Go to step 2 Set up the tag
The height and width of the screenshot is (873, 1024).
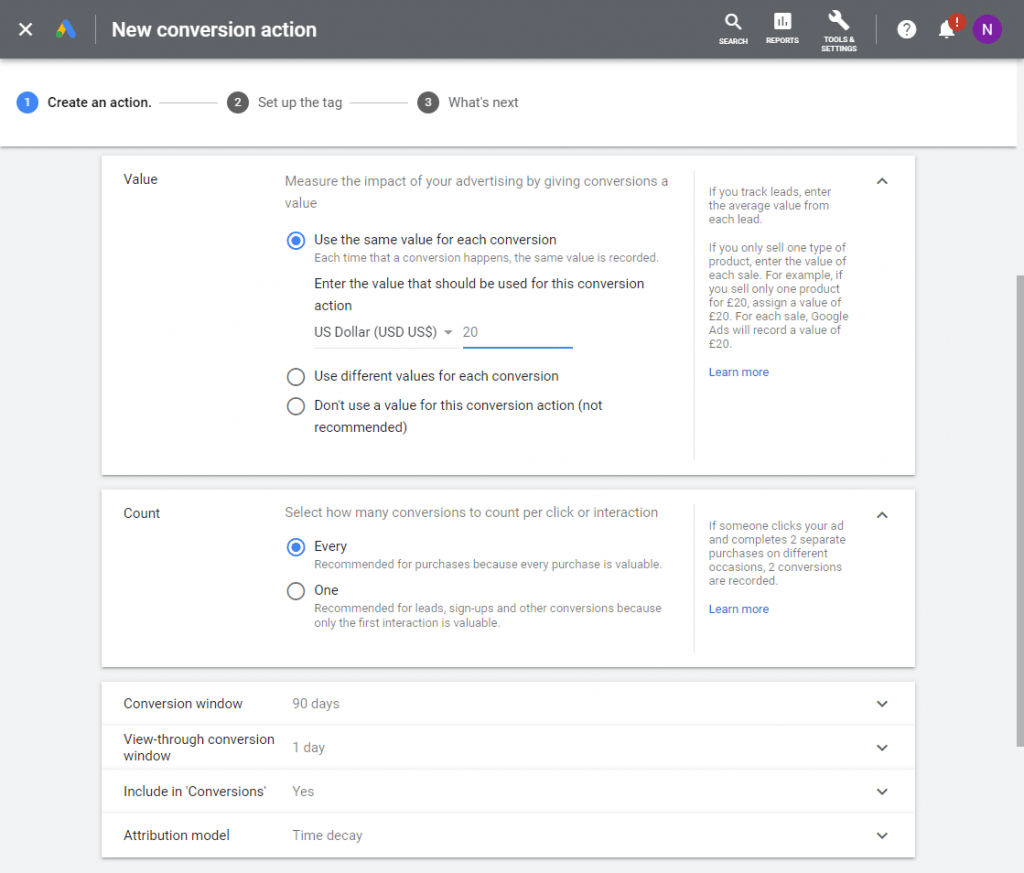tap(285, 103)
